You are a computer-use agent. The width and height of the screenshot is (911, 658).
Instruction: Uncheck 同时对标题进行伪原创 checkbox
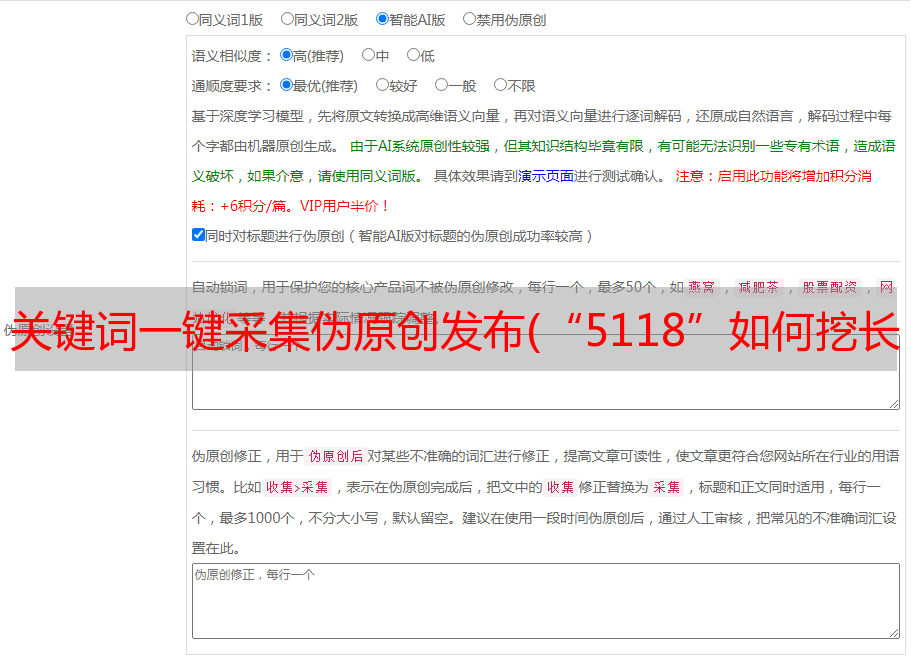pos(198,235)
